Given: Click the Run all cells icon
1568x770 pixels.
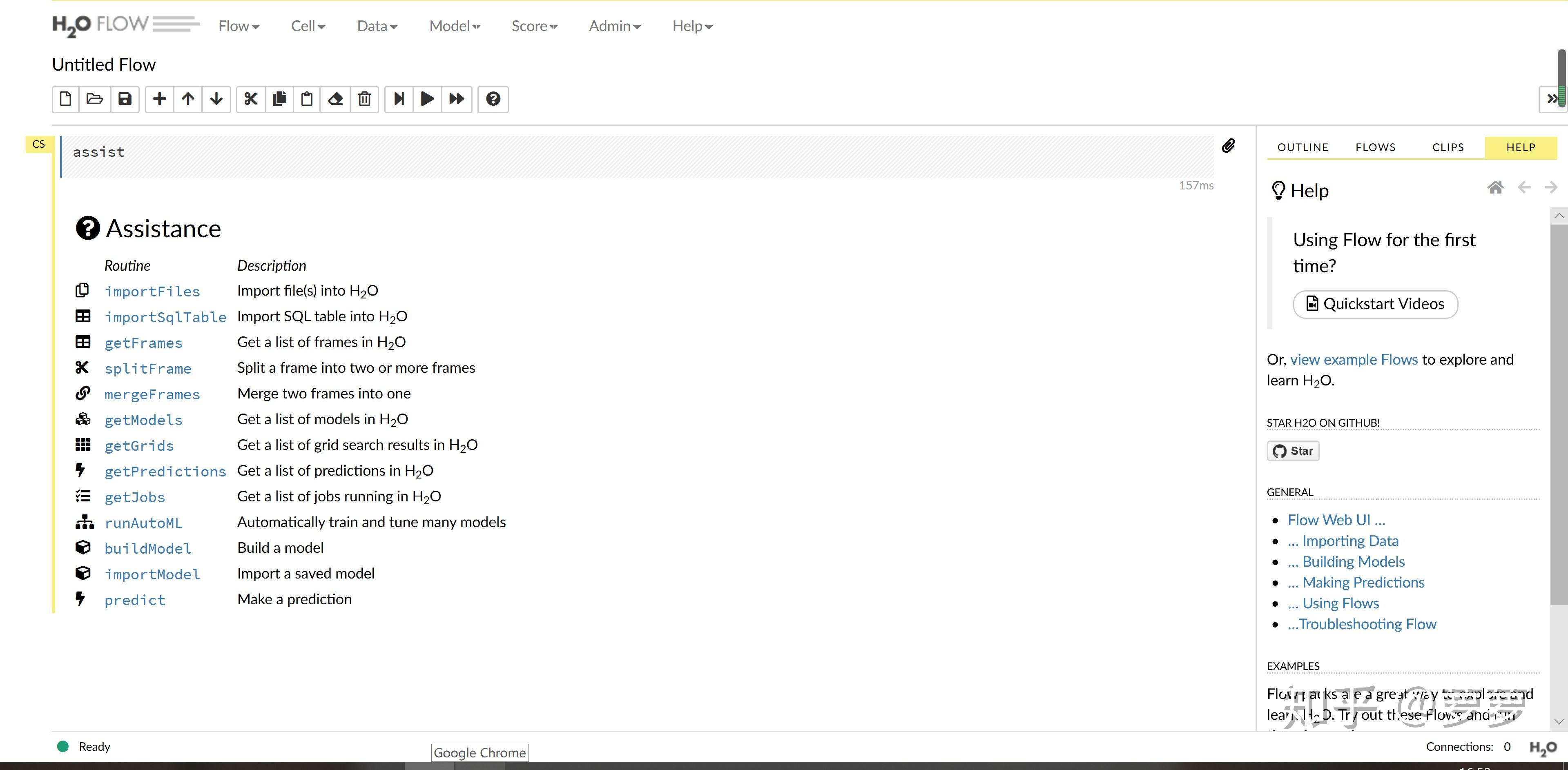Looking at the screenshot, I should pos(457,99).
